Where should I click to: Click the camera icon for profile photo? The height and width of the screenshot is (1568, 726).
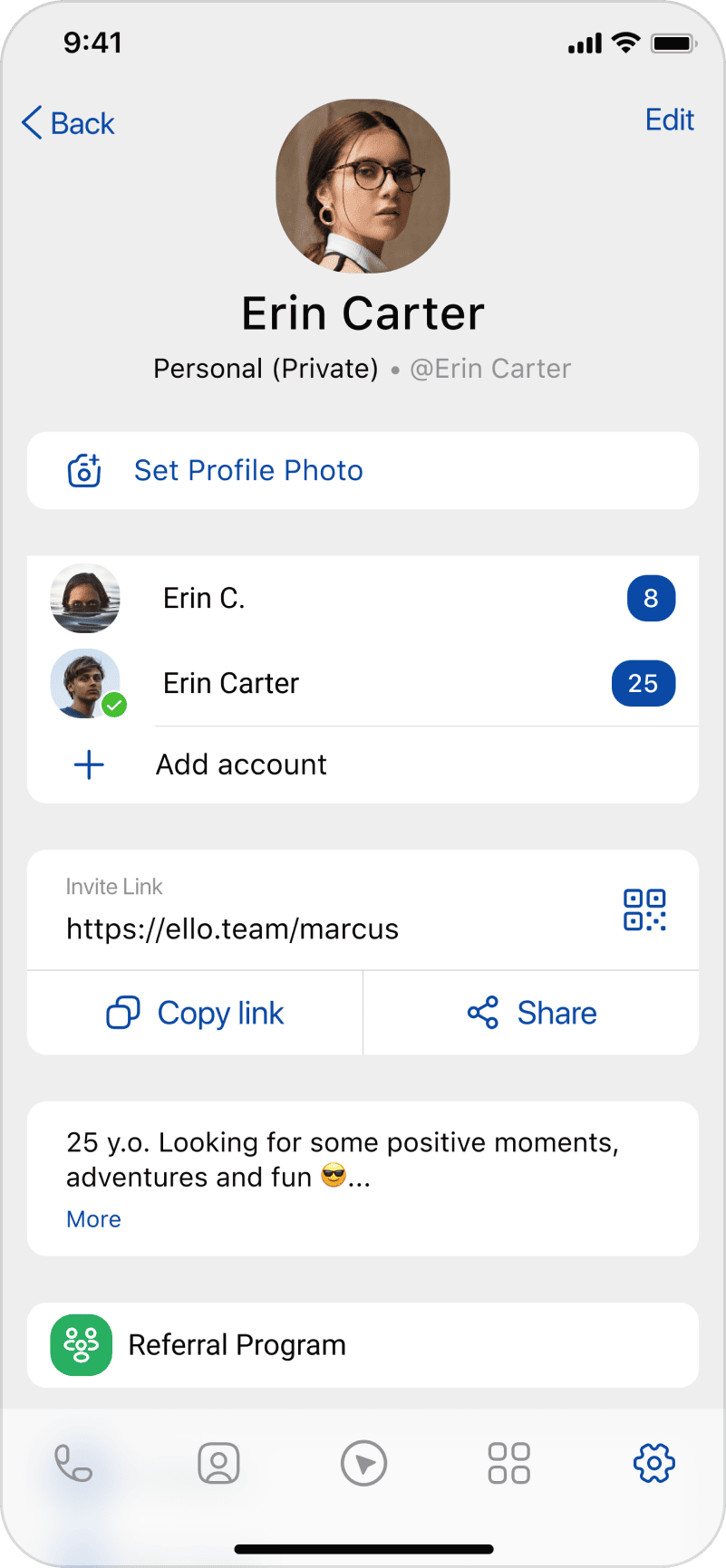[x=84, y=470]
